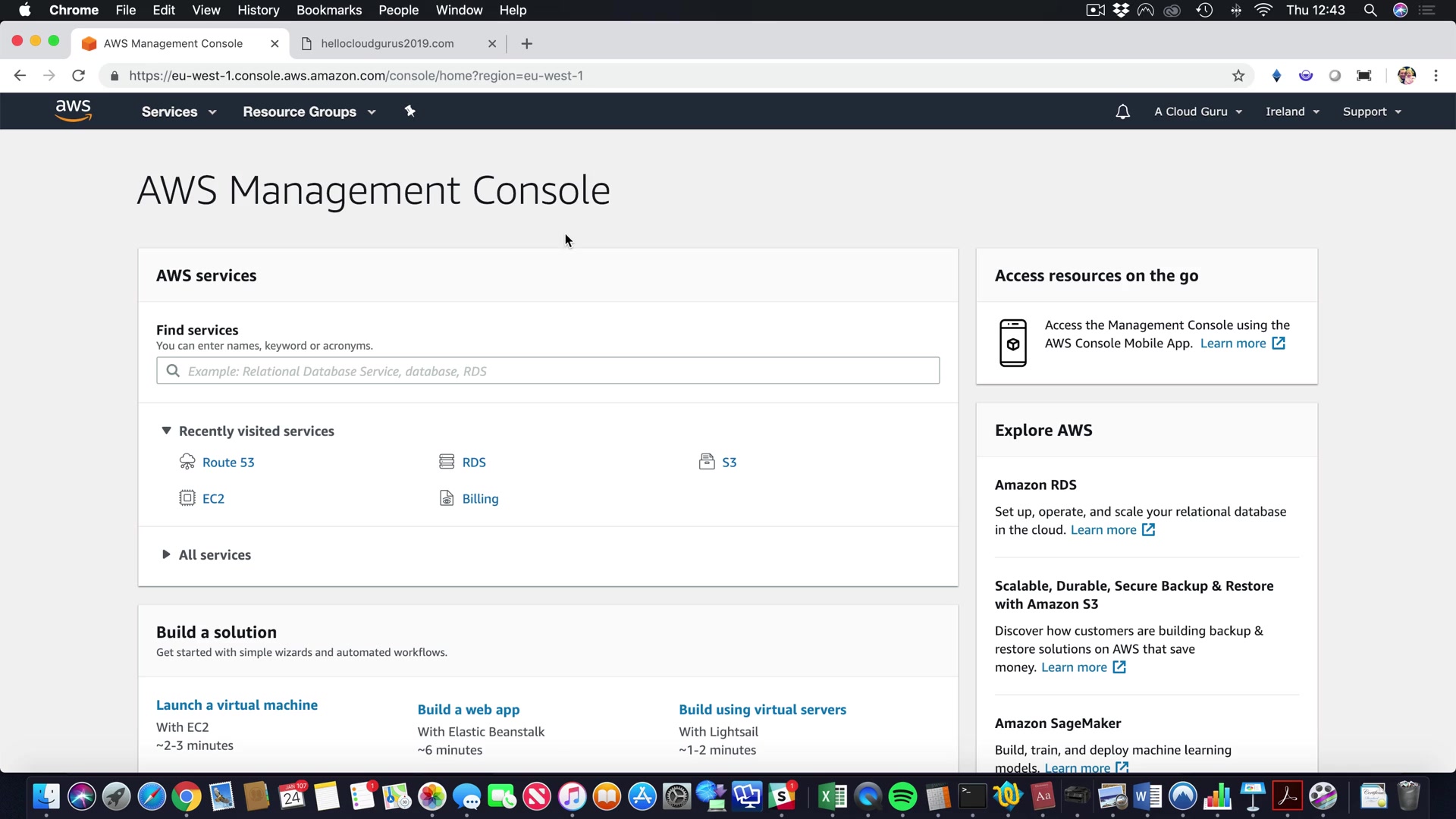This screenshot has height=819, width=1456.
Task: Click the S3 bucket service icon
Action: pyautogui.click(x=706, y=462)
